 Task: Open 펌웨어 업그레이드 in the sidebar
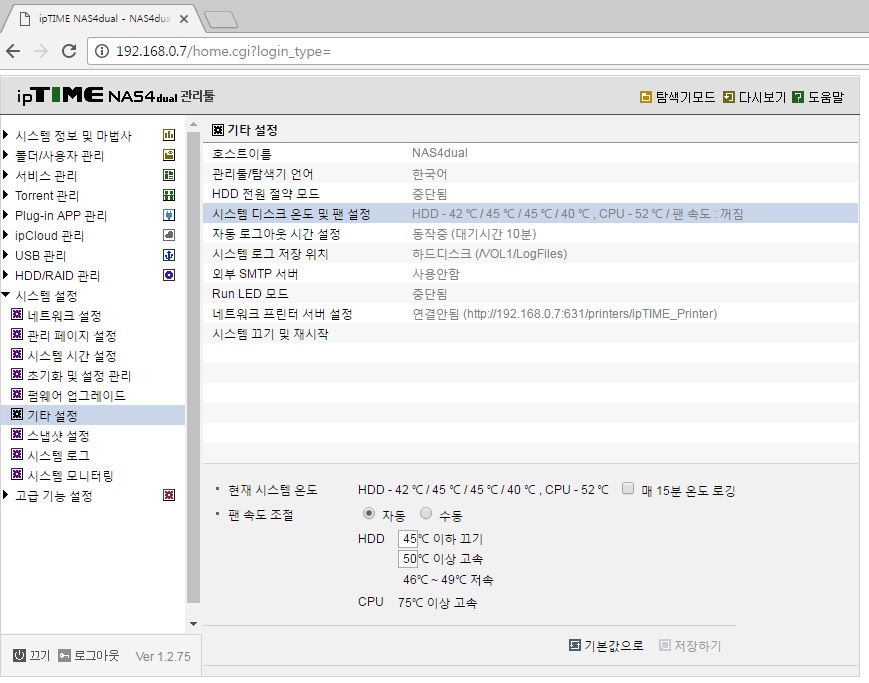click(x=76, y=395)
